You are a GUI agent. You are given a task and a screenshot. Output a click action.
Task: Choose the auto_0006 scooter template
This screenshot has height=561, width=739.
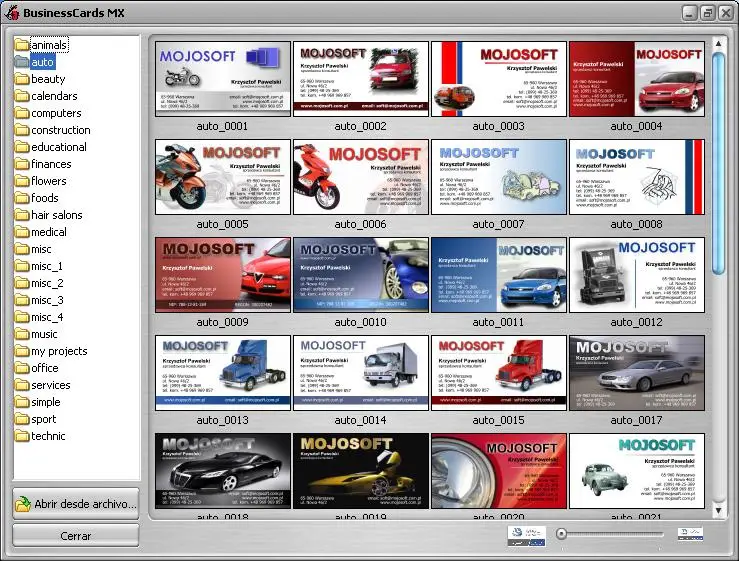click(x=361, y=177)
